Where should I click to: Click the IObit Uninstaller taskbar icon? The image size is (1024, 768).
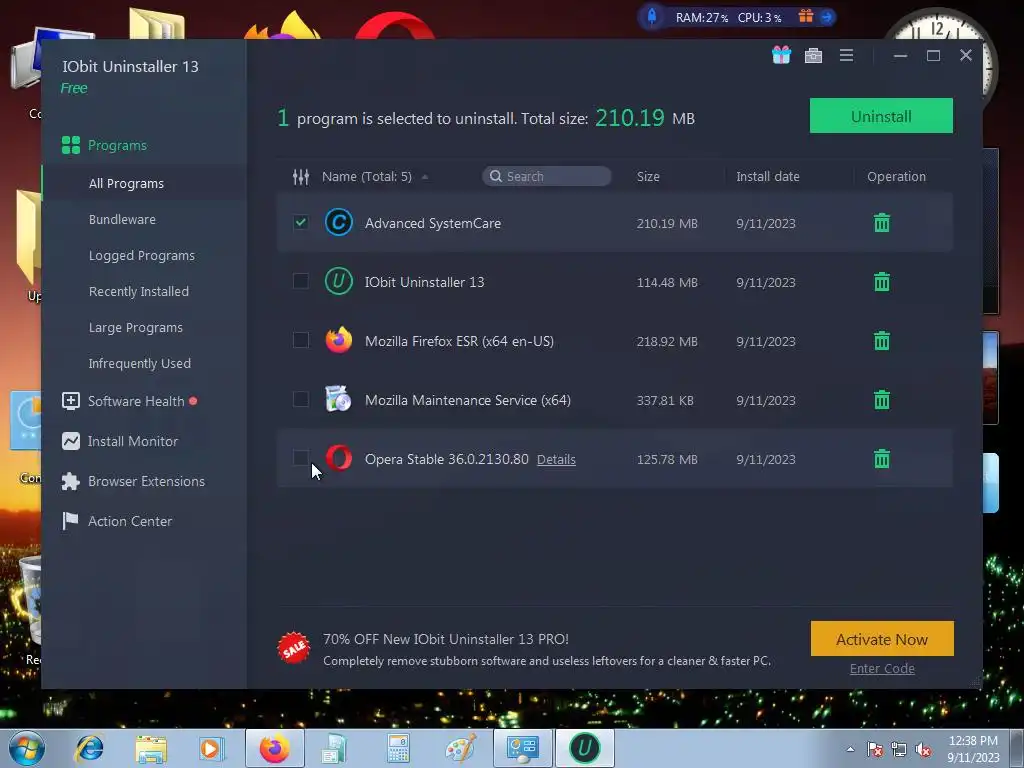coord(584,748)
